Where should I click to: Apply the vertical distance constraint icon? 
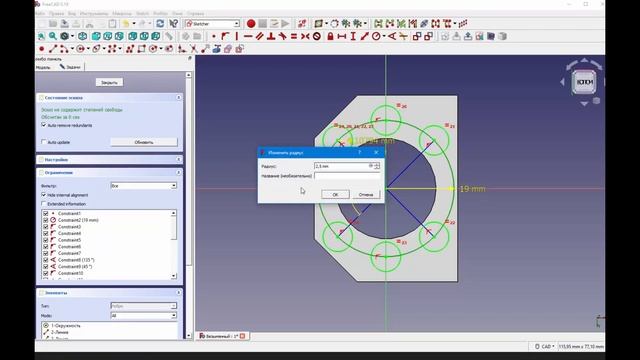(x=353, y=36)
